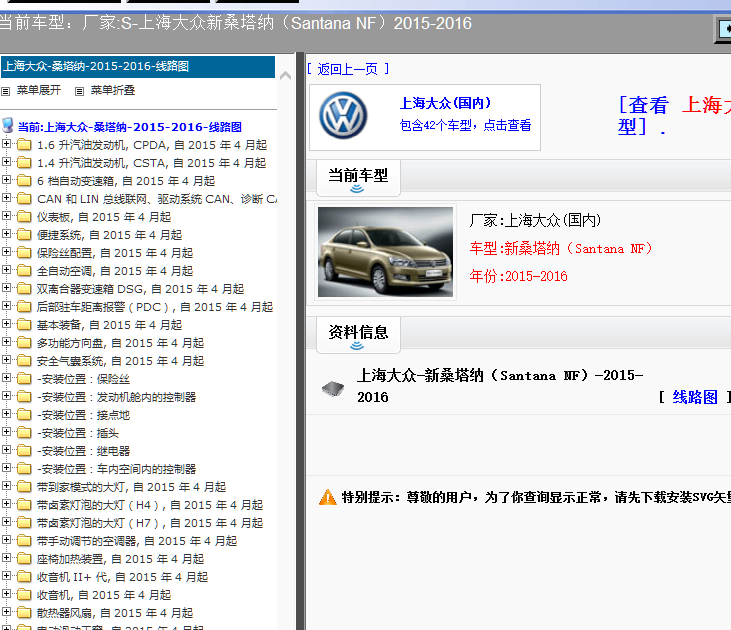Click 厂家:上海大众(国内) text
The image size is (731, 630).
click(535, 220)
